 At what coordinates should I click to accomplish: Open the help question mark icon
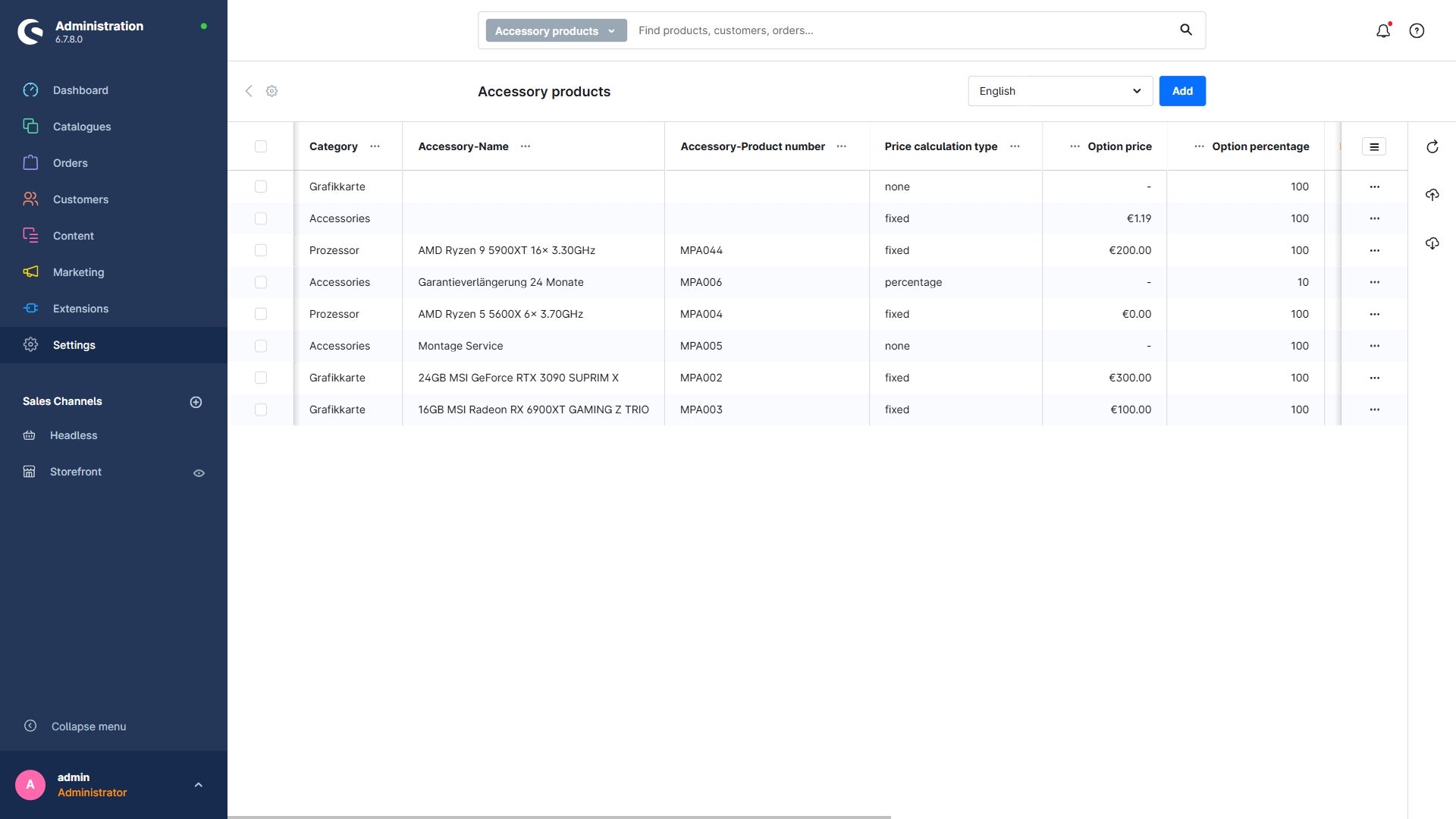1417,31
